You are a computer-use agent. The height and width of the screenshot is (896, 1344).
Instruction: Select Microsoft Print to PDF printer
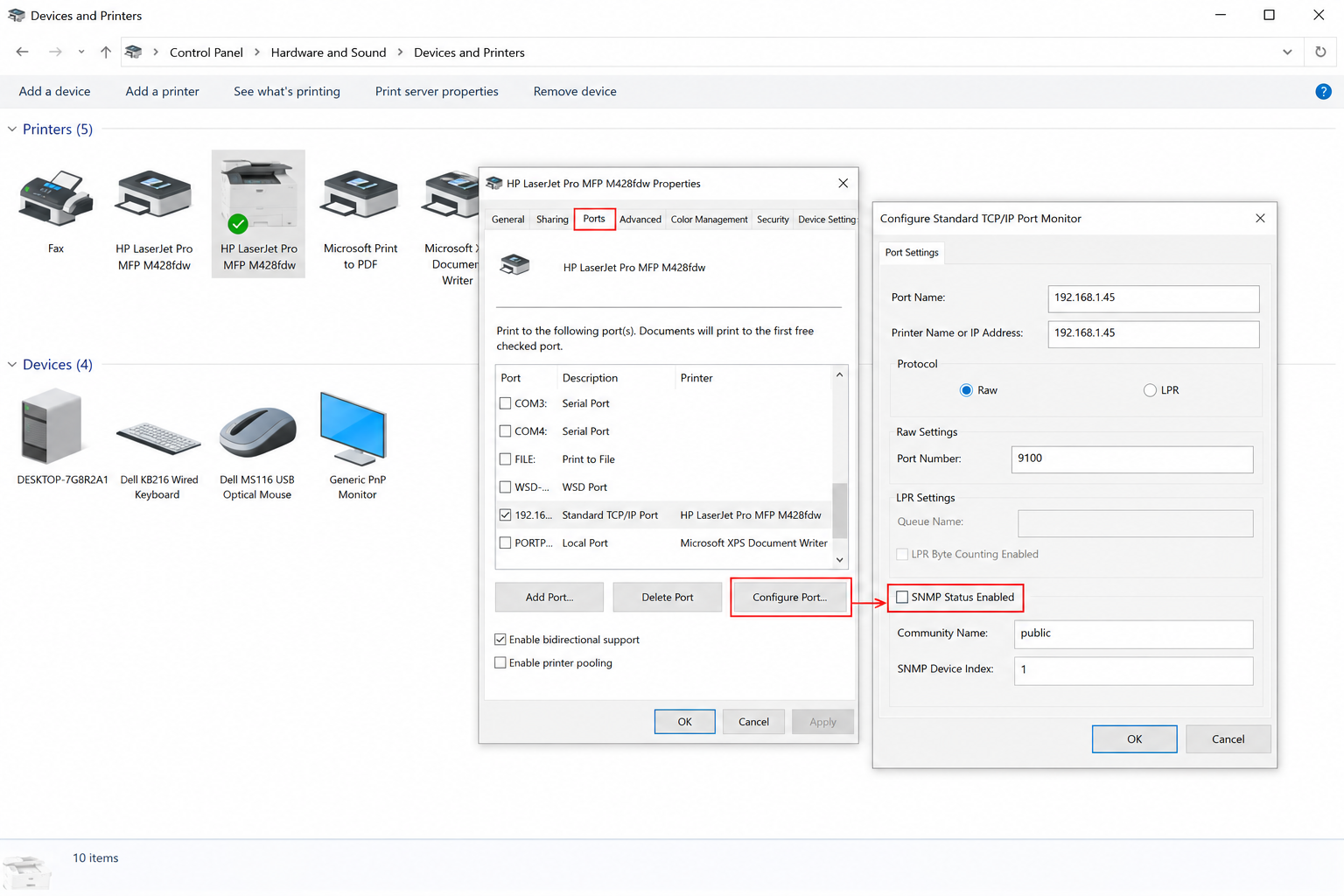point(360,194)
